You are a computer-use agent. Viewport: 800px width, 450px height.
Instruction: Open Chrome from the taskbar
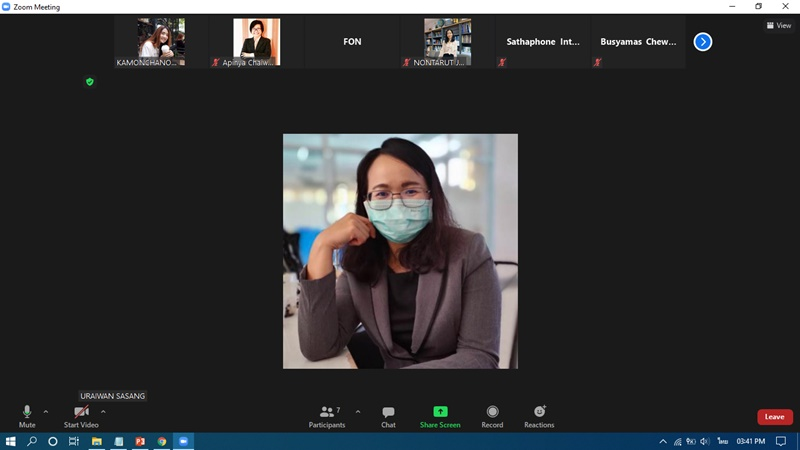tap(162, 441)
